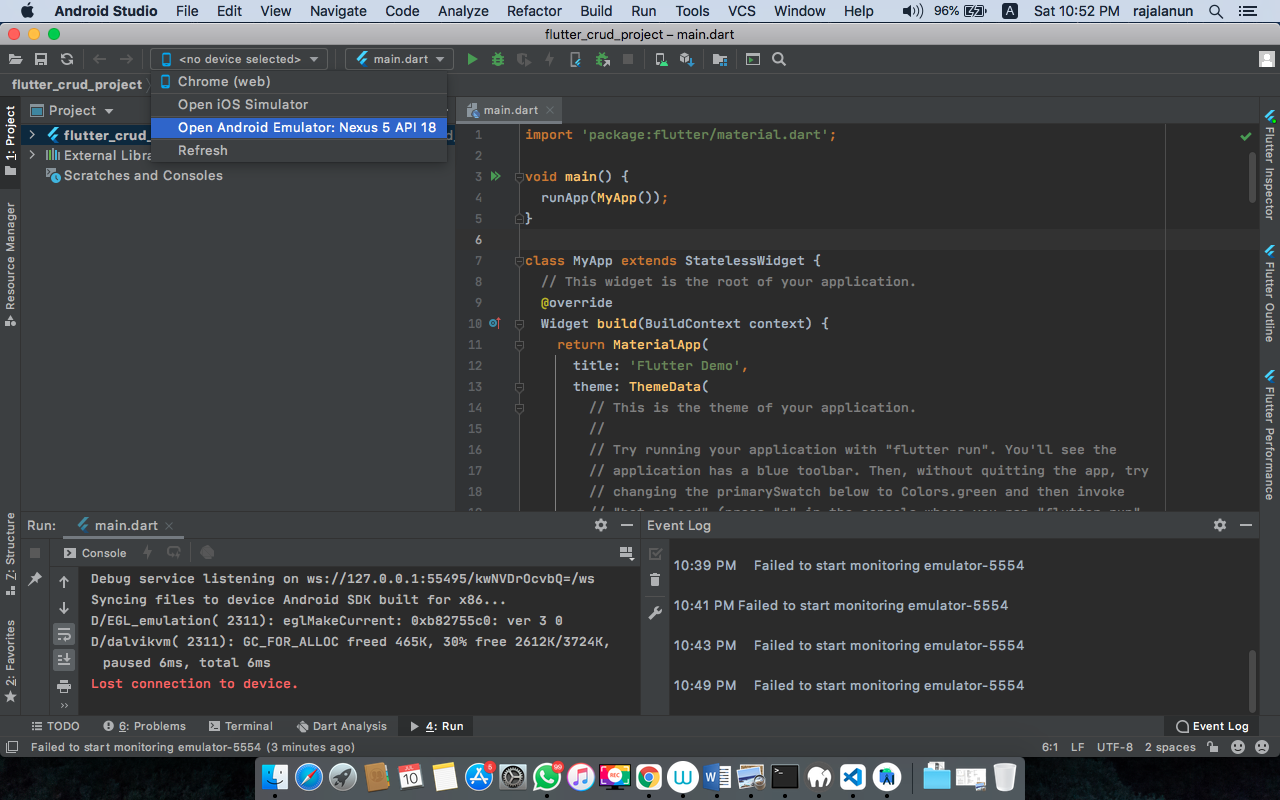Click the user avatar icon top right
Screen dimensions: 1280x800
1267,59
